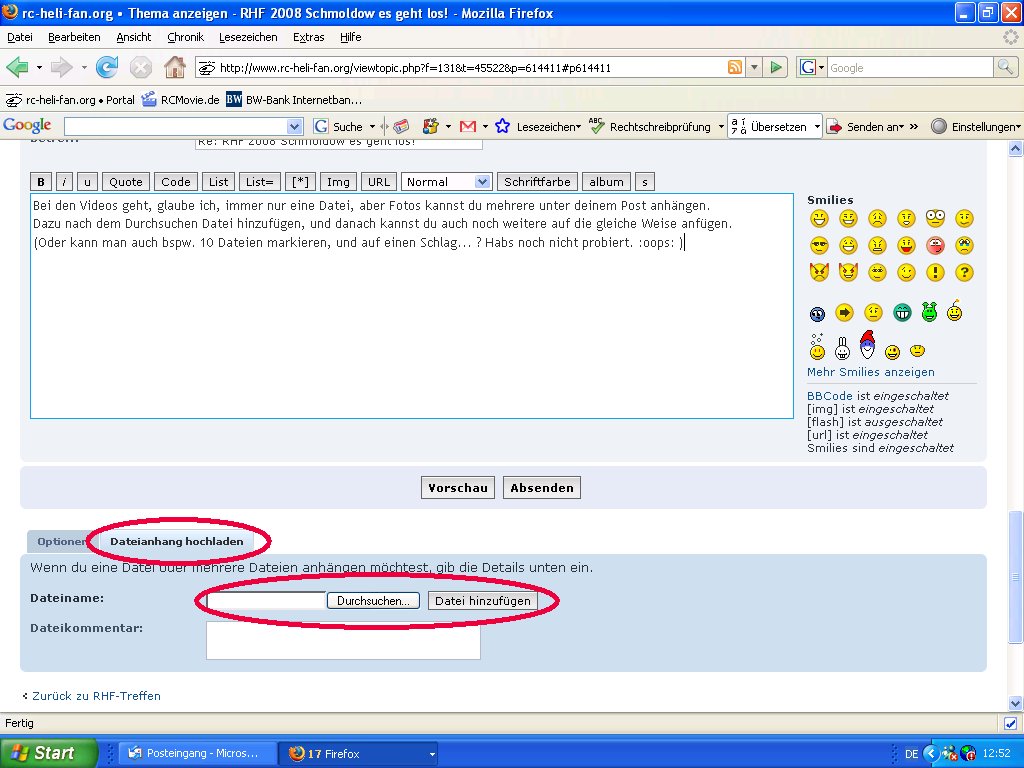The width and height of the screenshot is (1024, 768).
Task: Open Einstellungen in Google toolbar
Action: click(x=976, y=127)
